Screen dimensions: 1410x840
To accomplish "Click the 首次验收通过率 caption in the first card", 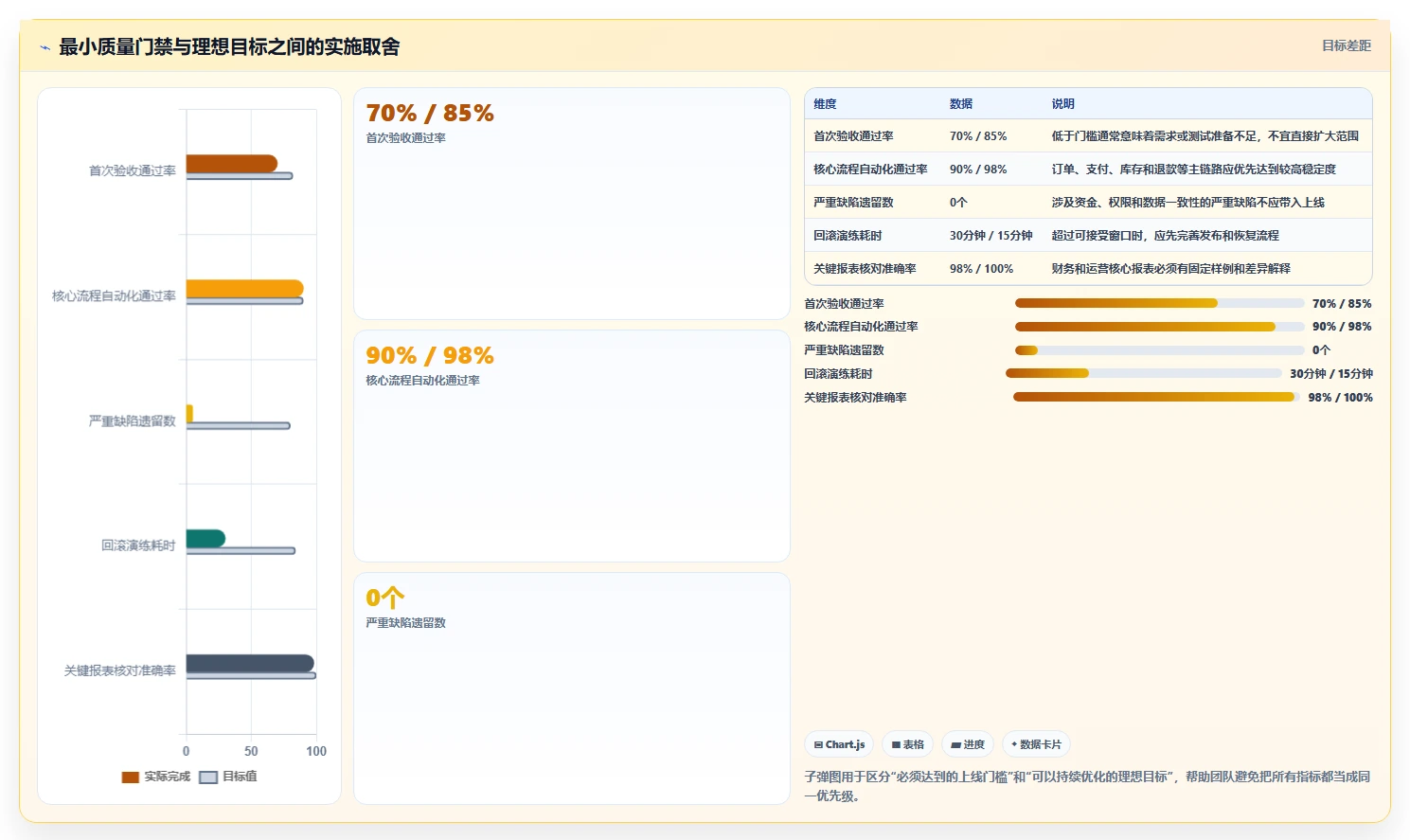I will 405,138.
